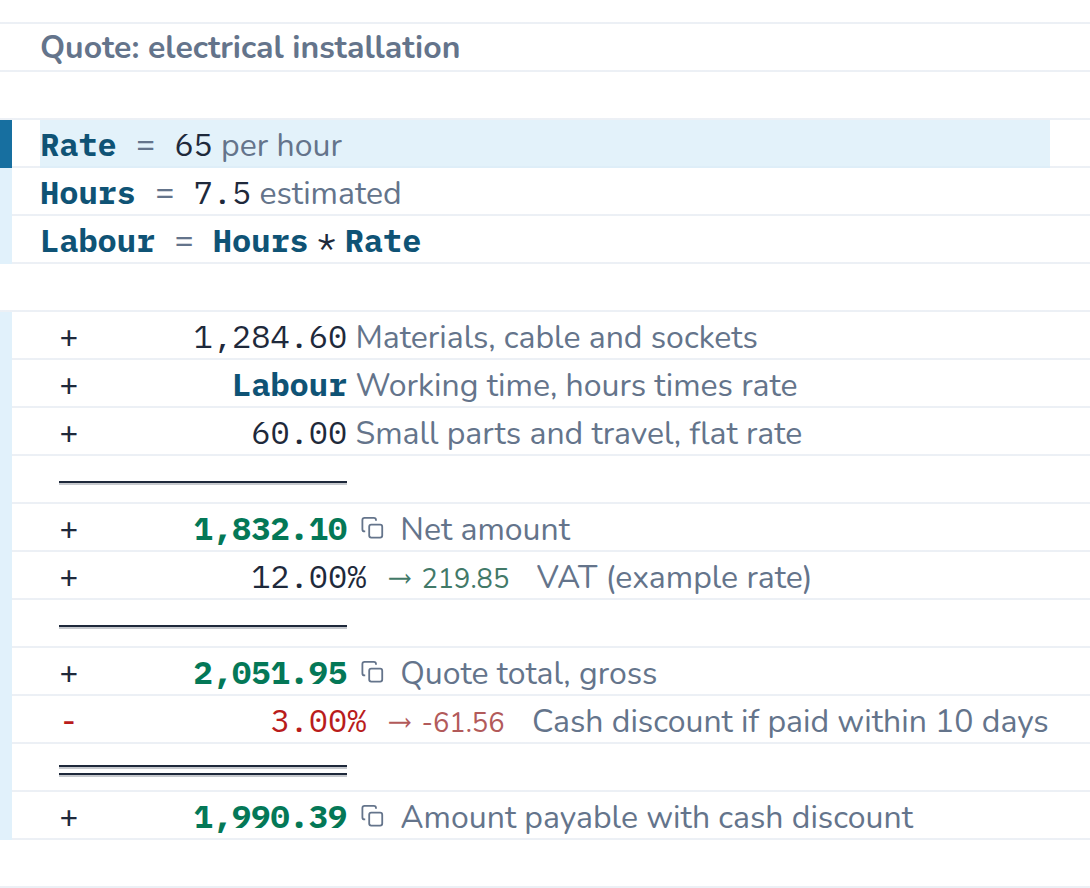The width and height of the screenshot is (1090, 888).
Task: Copy the Amount payable with cash discount
Action: pos(373,817)
